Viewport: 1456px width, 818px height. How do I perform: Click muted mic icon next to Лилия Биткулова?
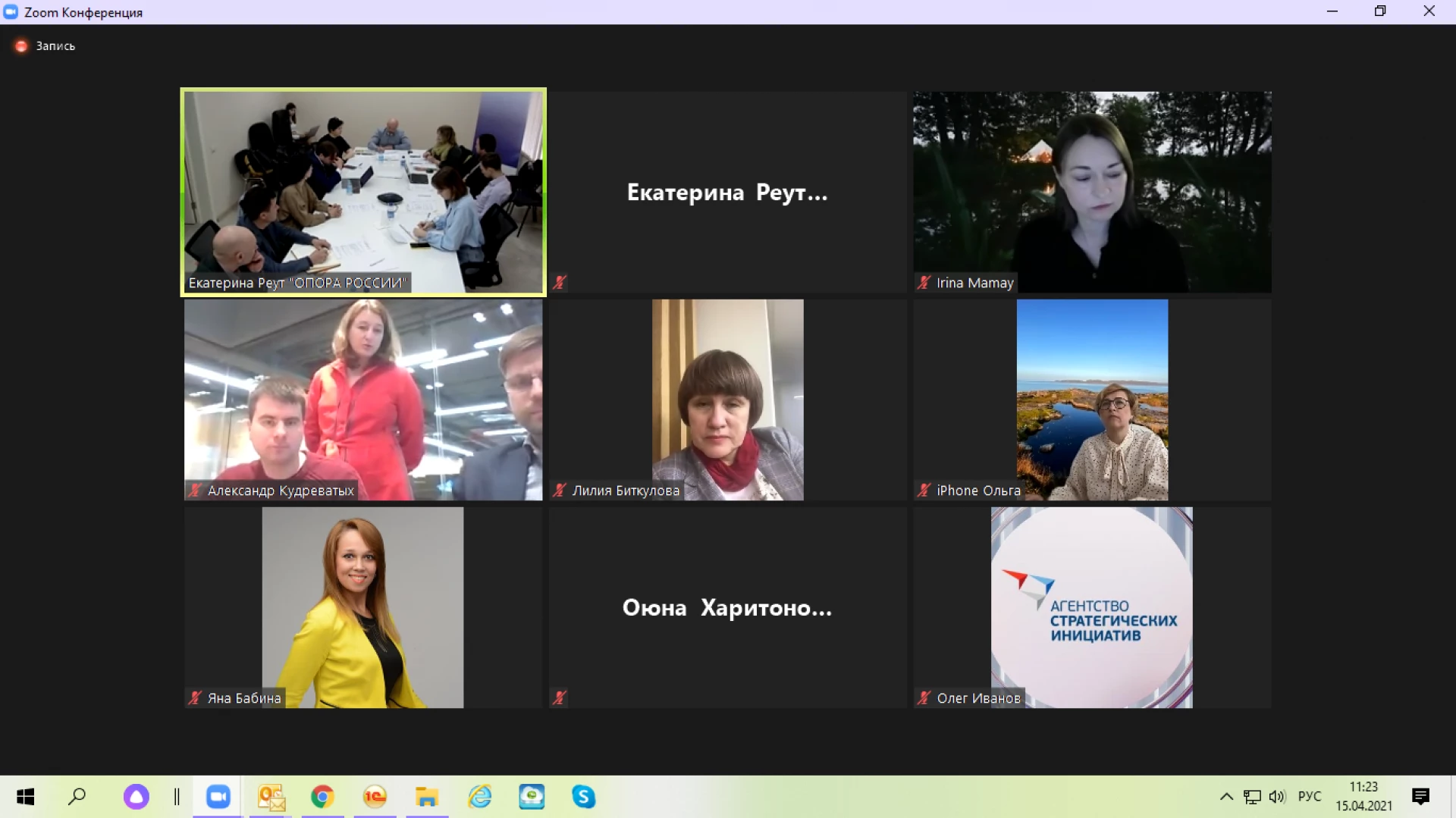coord(560,490)
